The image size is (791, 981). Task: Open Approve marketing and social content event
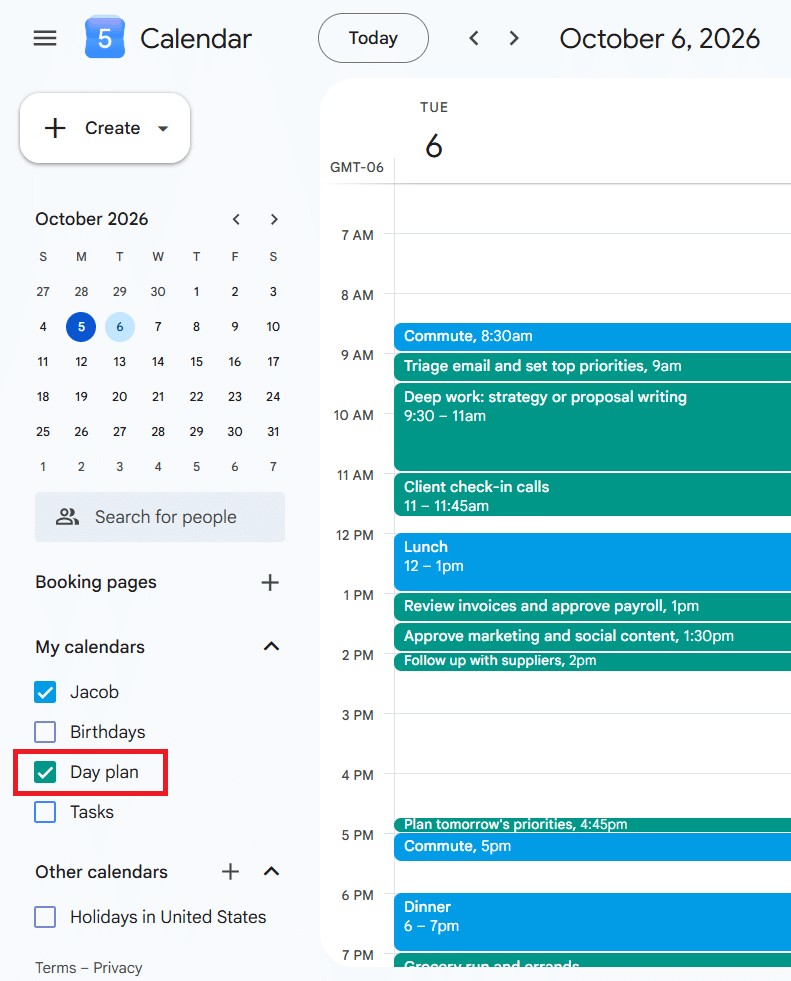tap(592, 637)
